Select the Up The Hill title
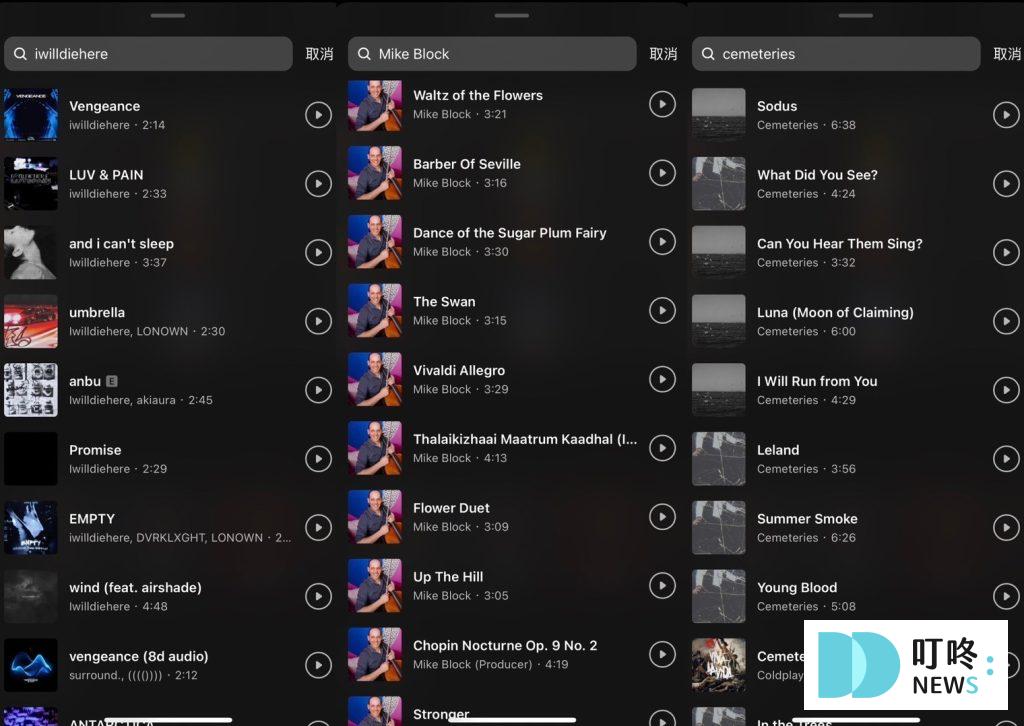 tap(448, 576)
